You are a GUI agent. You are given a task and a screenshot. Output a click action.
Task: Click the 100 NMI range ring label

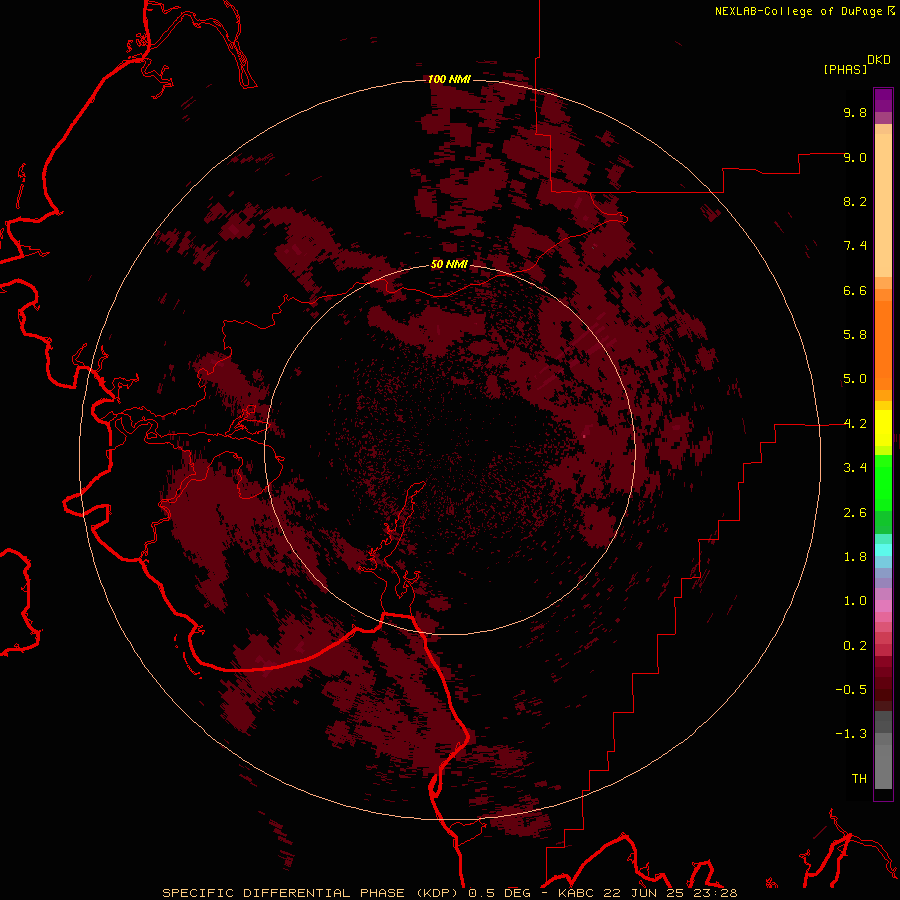[x=449, y=79]
